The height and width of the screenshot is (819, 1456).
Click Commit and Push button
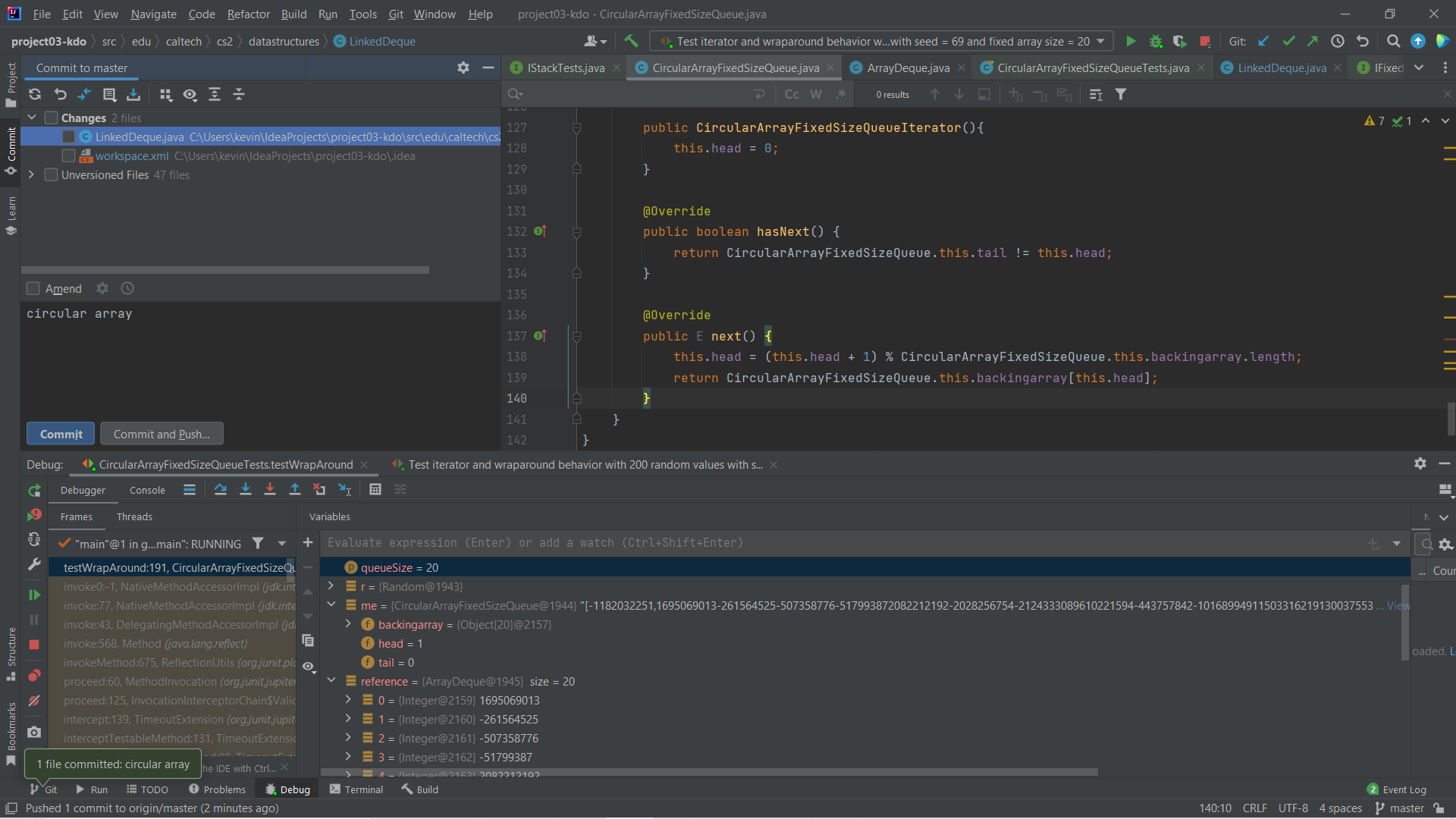(162, 434)
